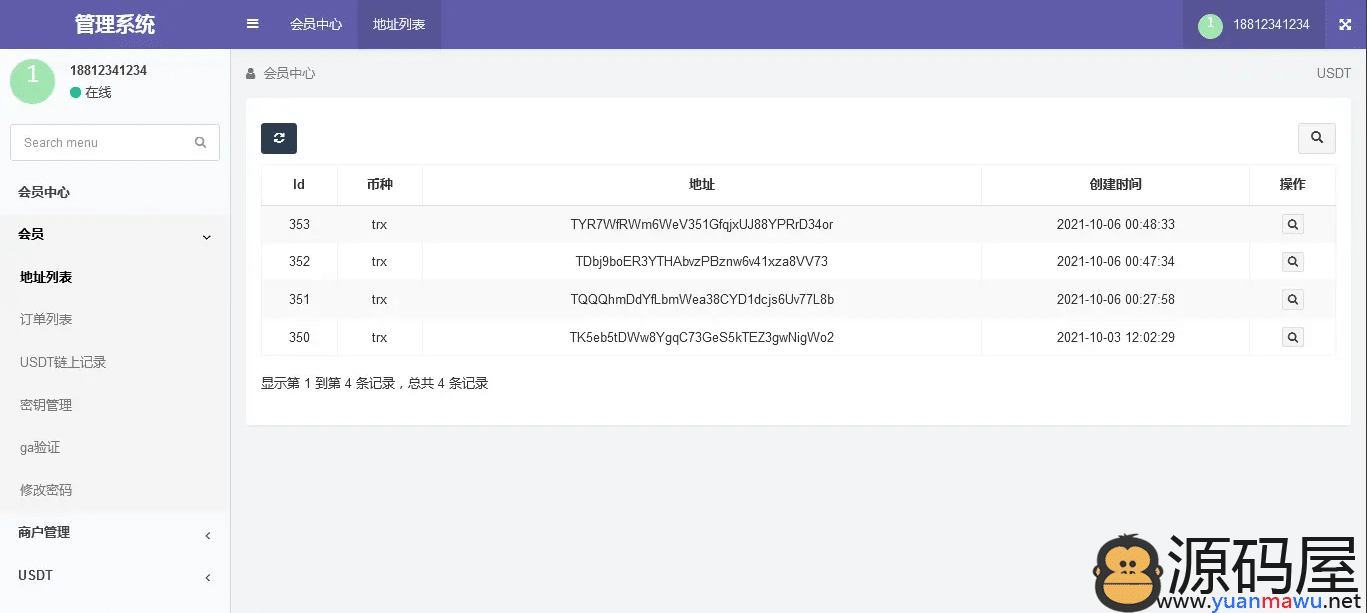Click the 18812341234 account name in the header
The image size is (1367, 613).
(1271, 25)
